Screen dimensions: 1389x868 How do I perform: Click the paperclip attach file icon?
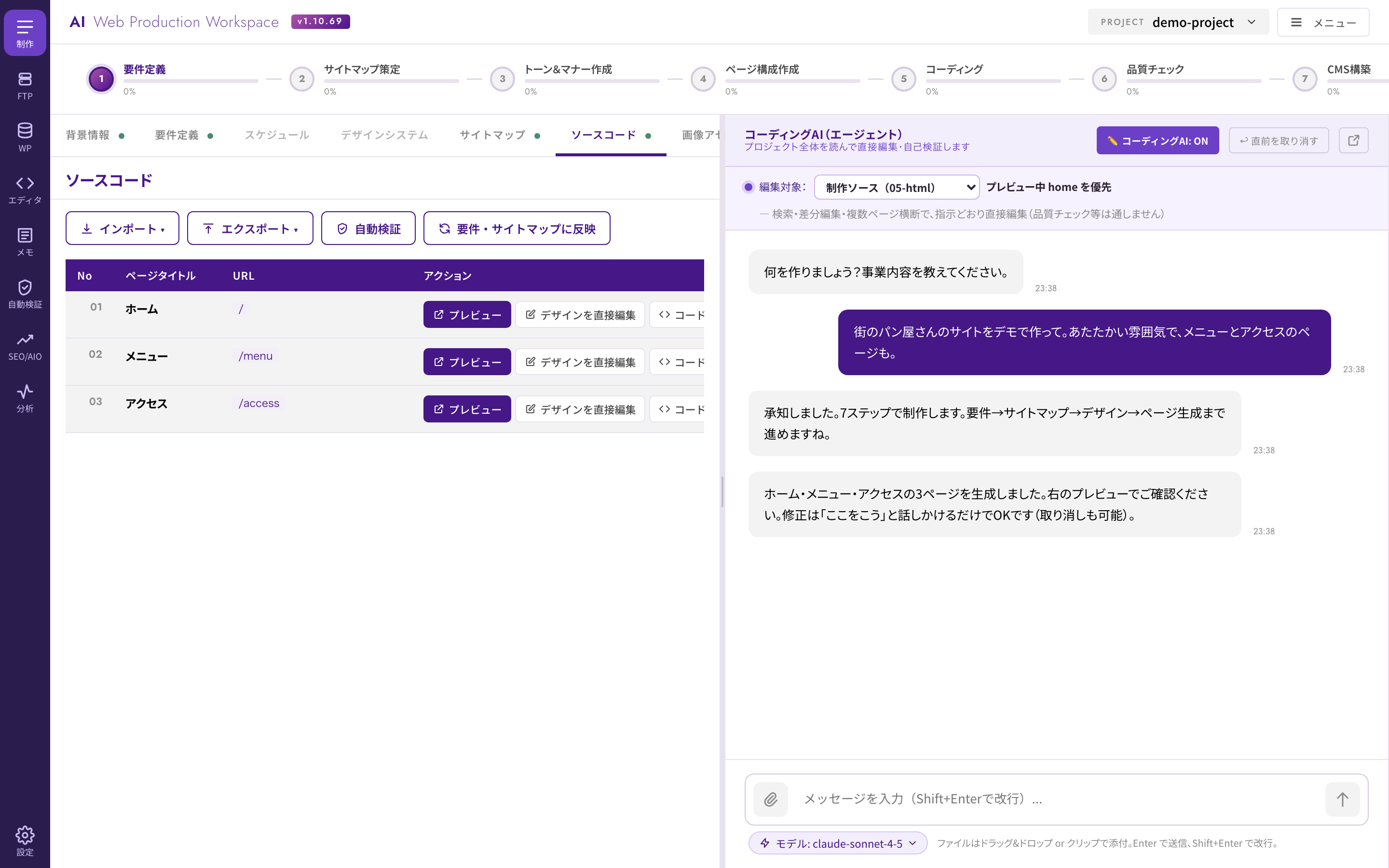pos(770,799)
